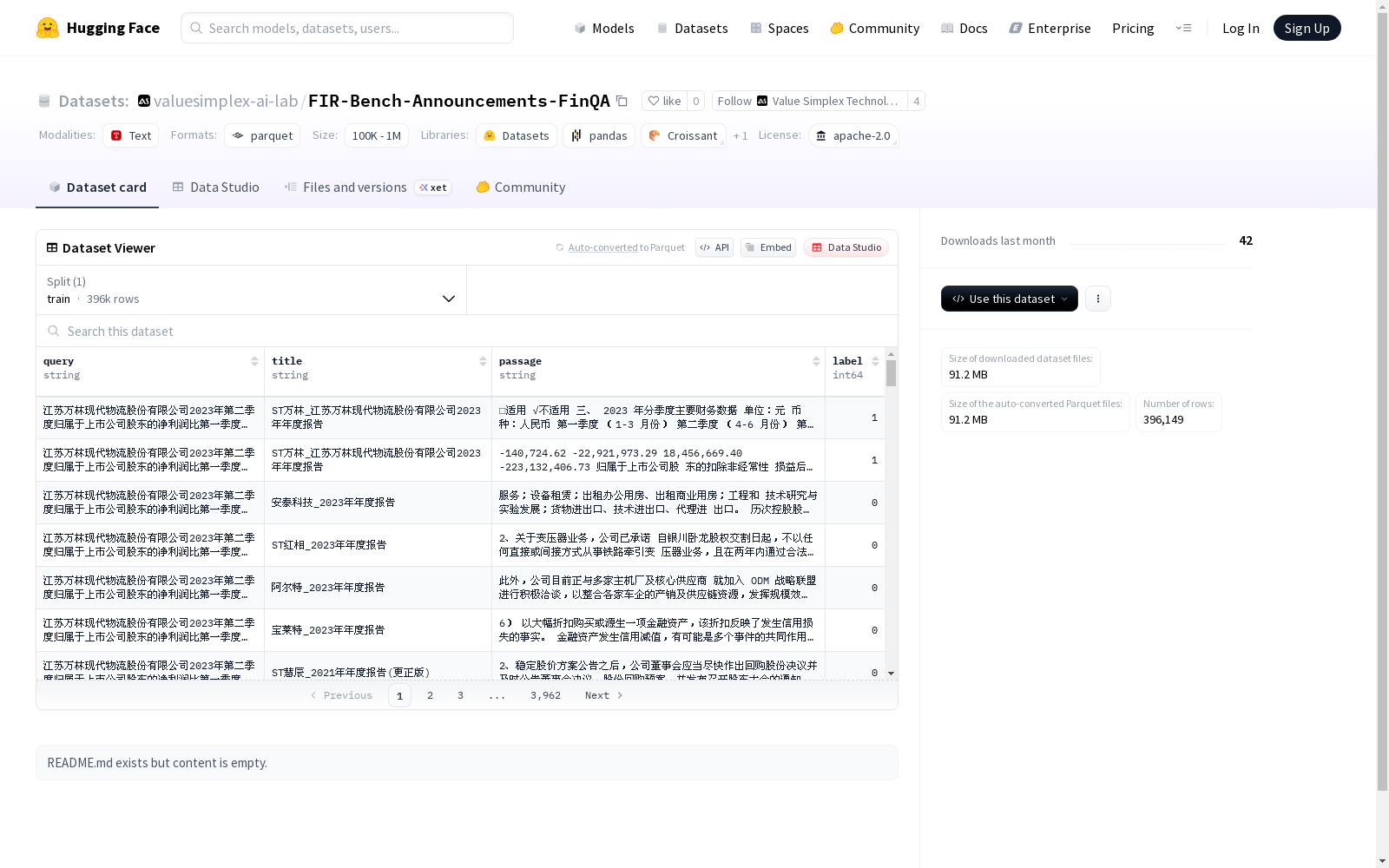The width and height of the screenshot is (1389, 868).
Task: Click the Text modality tag
Action: [130, 135]
